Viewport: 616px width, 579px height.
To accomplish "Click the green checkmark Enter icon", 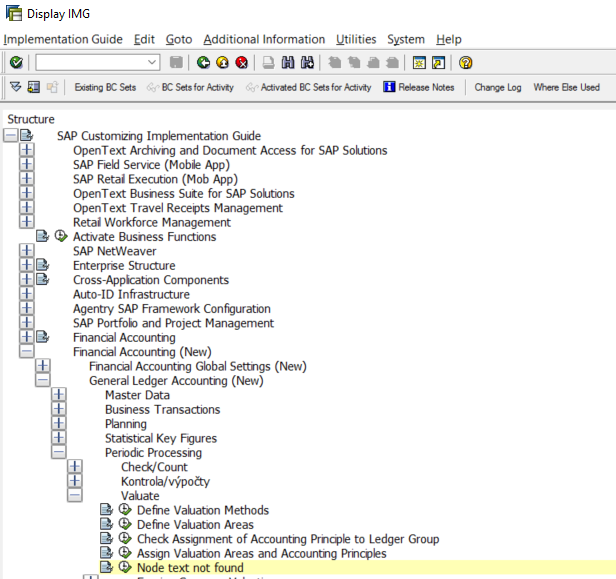I will 16,62.
